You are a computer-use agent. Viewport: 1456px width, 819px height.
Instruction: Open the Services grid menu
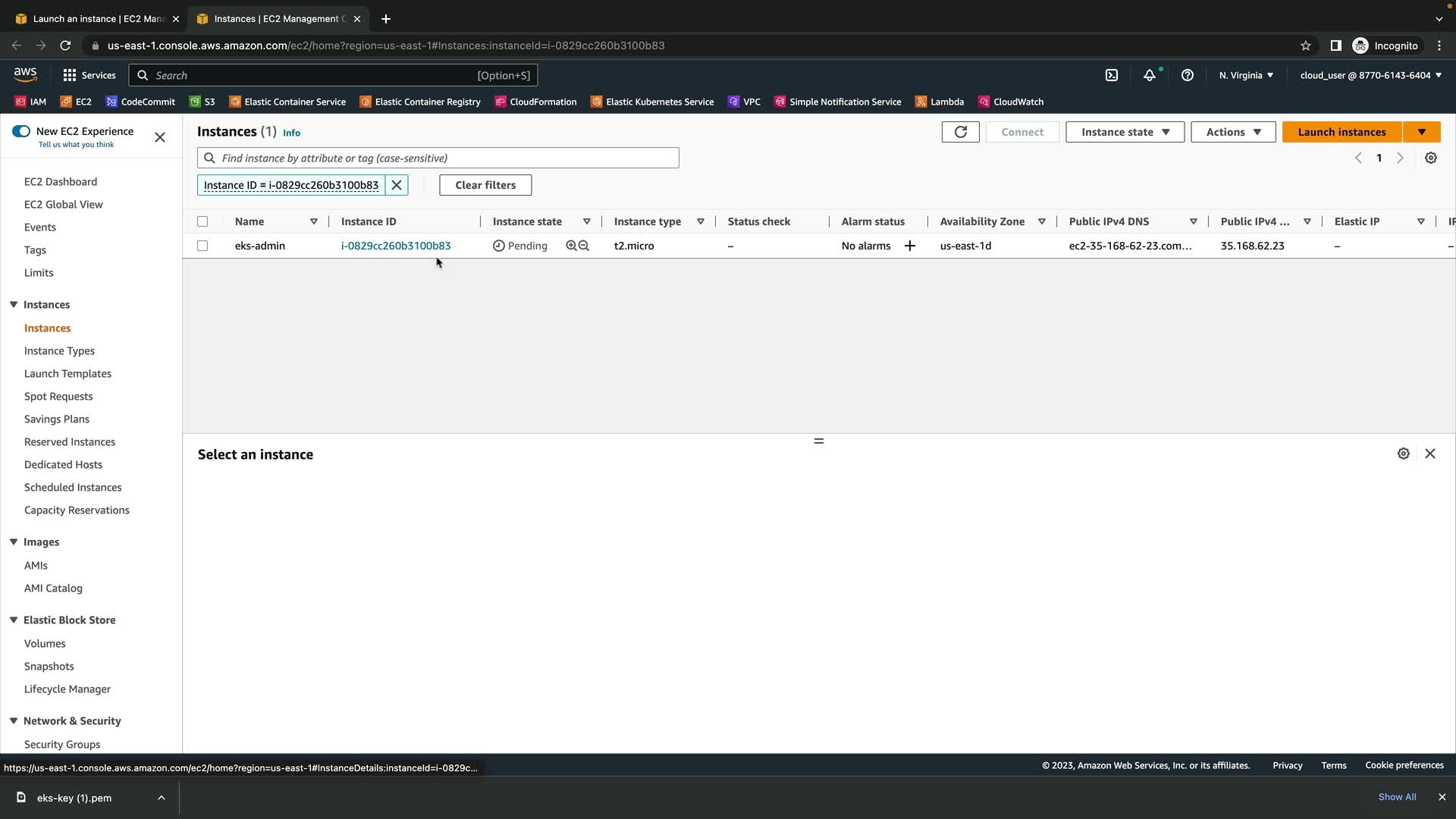[70, 75]
